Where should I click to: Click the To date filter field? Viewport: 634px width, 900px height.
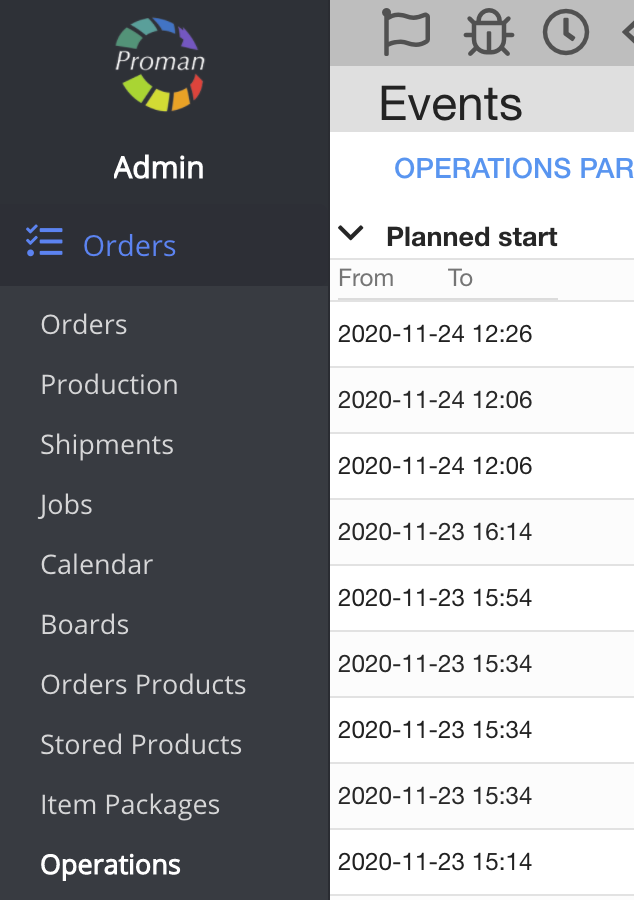[x=500, y=279]
